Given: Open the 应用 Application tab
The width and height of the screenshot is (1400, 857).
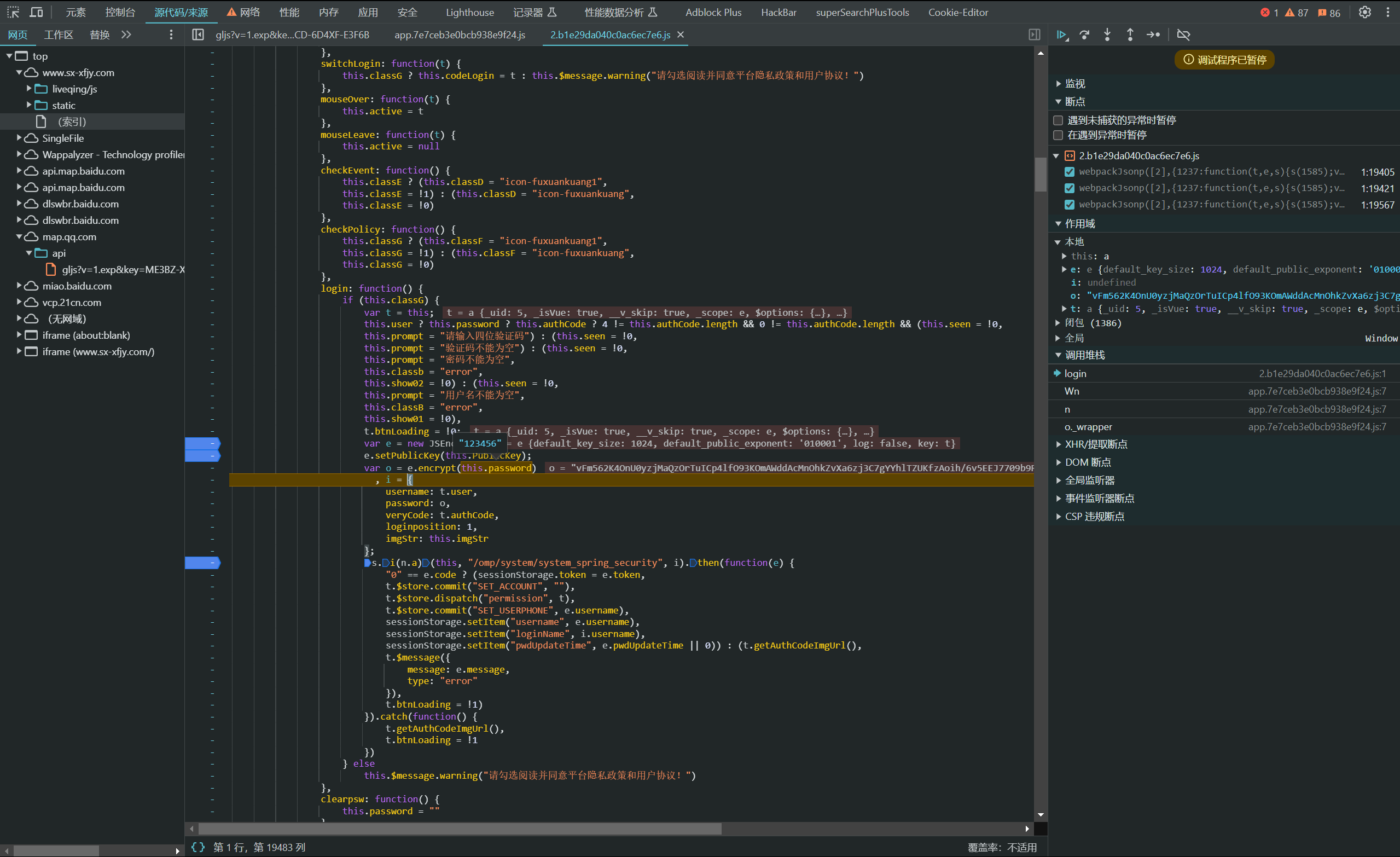Looking at the screenshot, I should [x=368, y=13].
